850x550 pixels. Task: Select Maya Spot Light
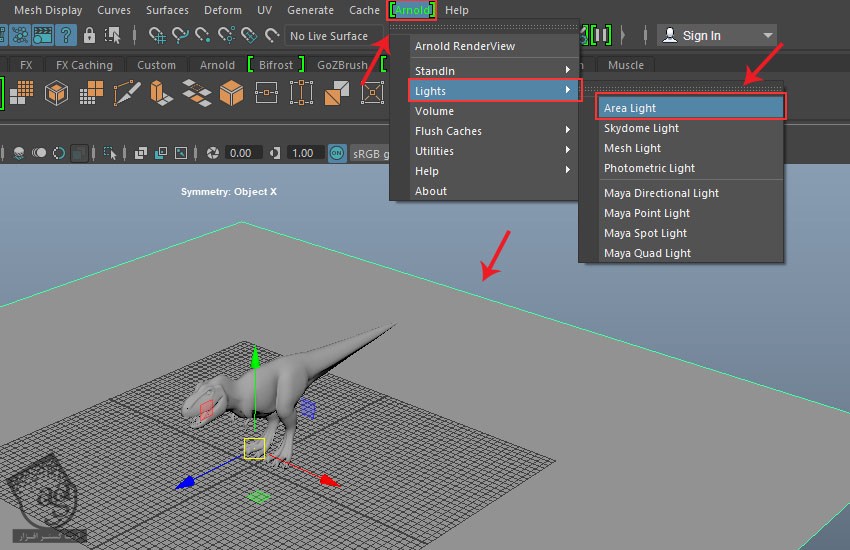tap(645, 233)
